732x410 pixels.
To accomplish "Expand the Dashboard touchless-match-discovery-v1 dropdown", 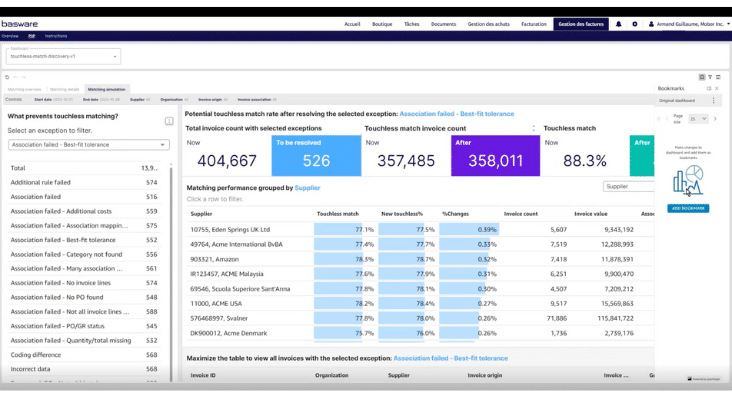I will [x=63, y=57].
